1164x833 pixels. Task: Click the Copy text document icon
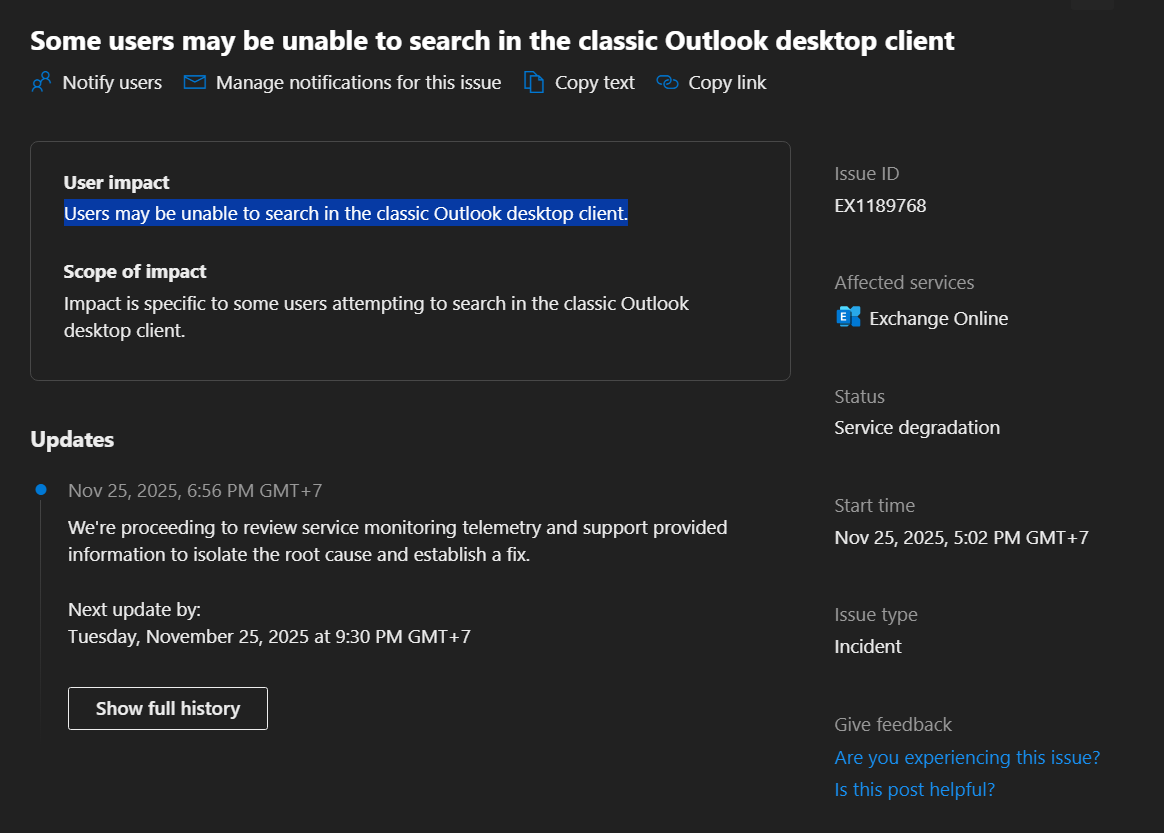pos(534,82)
